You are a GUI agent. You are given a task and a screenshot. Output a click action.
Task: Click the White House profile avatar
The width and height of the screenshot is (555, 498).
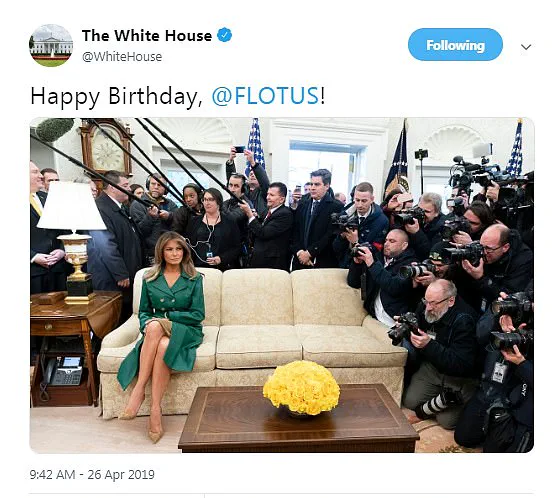(51, 45)
